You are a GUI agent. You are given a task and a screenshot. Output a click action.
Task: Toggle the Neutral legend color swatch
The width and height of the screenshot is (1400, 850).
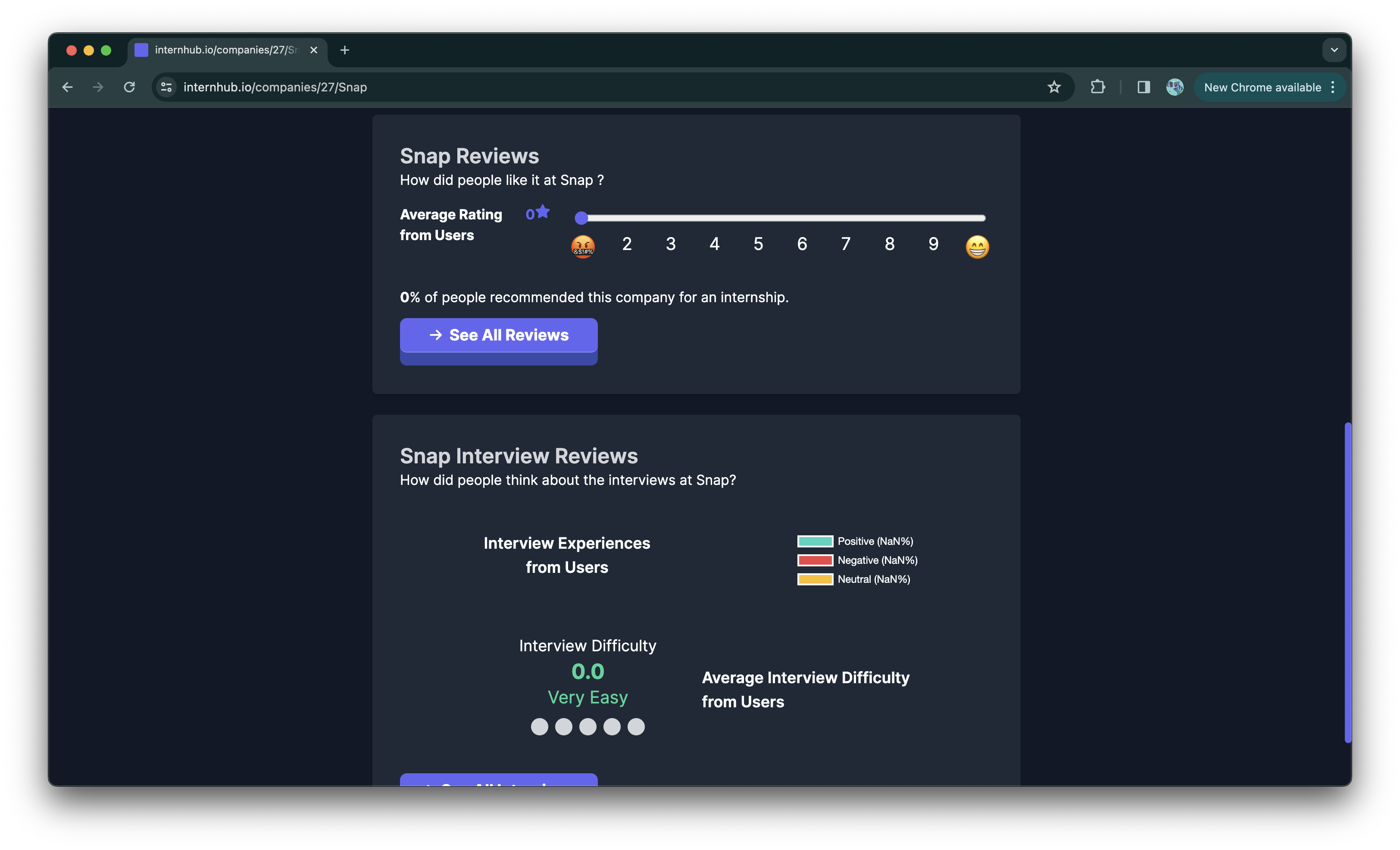[x=815, y=579]
